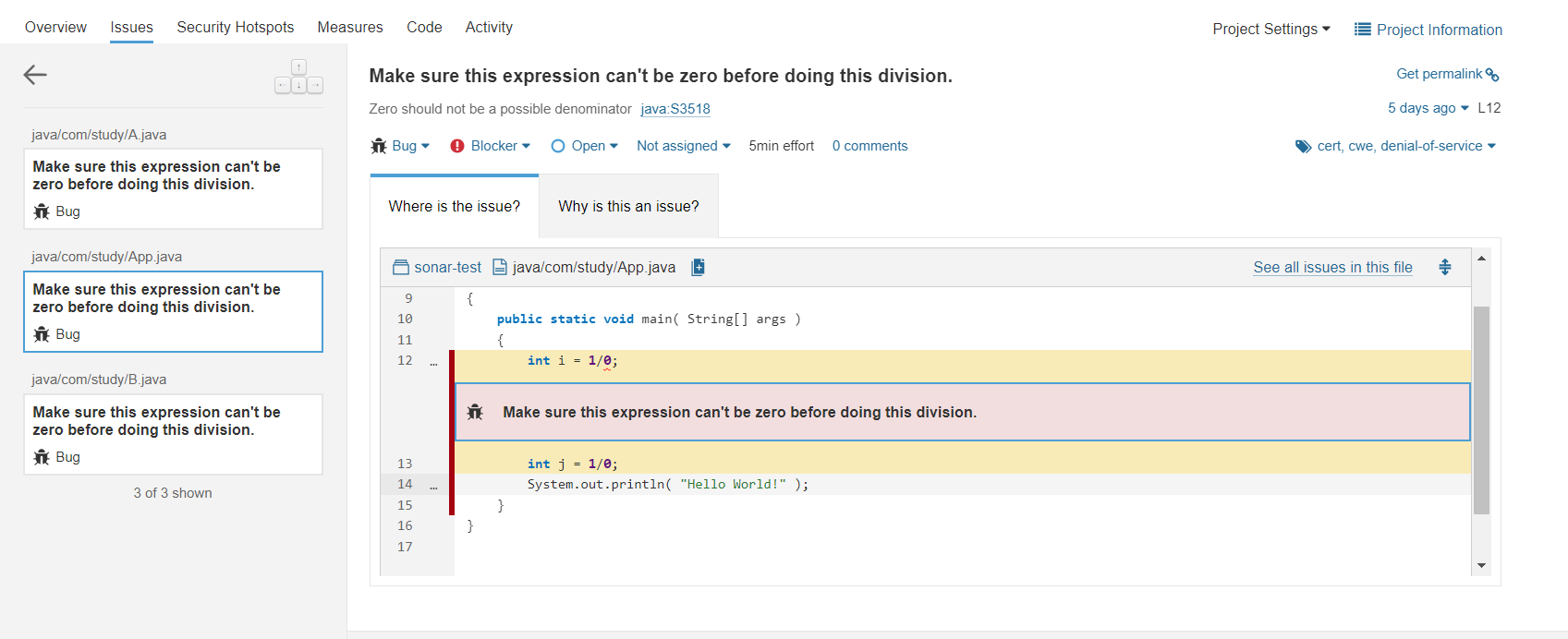Click the back arrow in issues sidebar
Viewport: 1568px width, 639px height.
35,75
